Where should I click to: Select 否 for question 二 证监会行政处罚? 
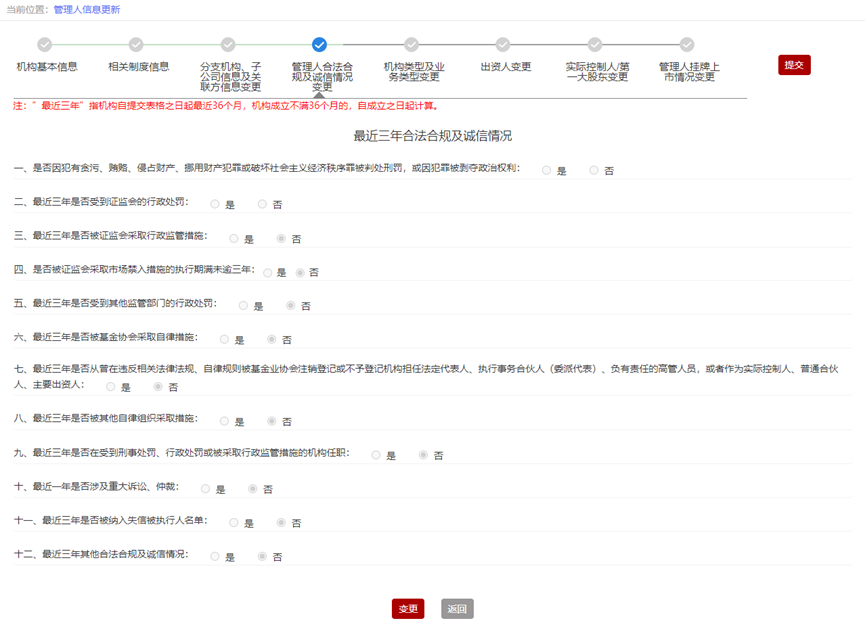pos(262,204)
